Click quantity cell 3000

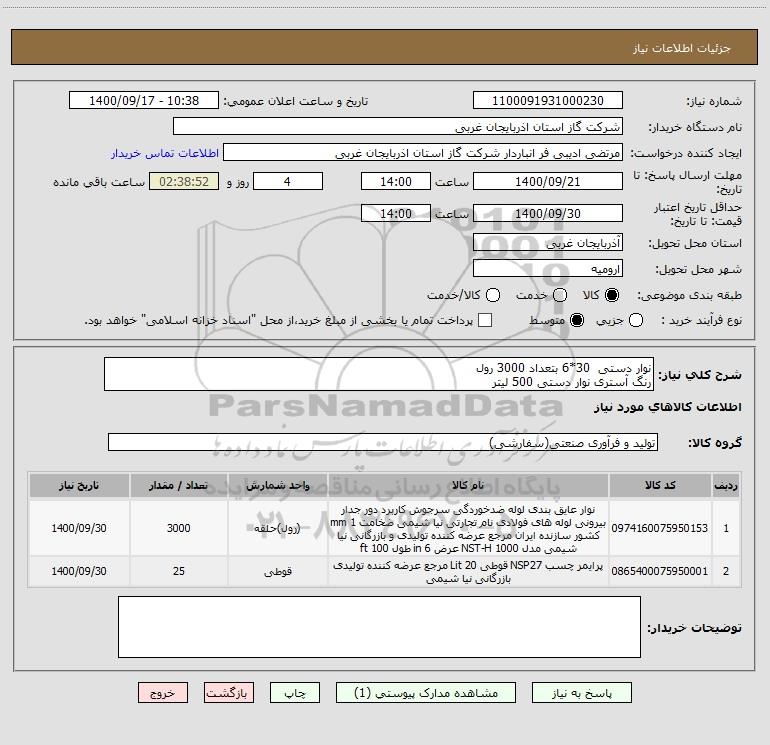coord(179,528)
